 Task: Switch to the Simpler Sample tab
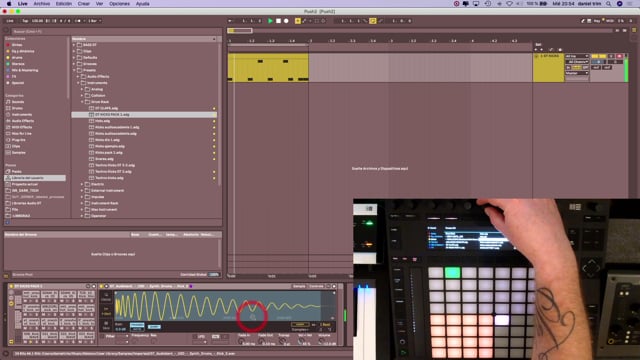(299, 286)
